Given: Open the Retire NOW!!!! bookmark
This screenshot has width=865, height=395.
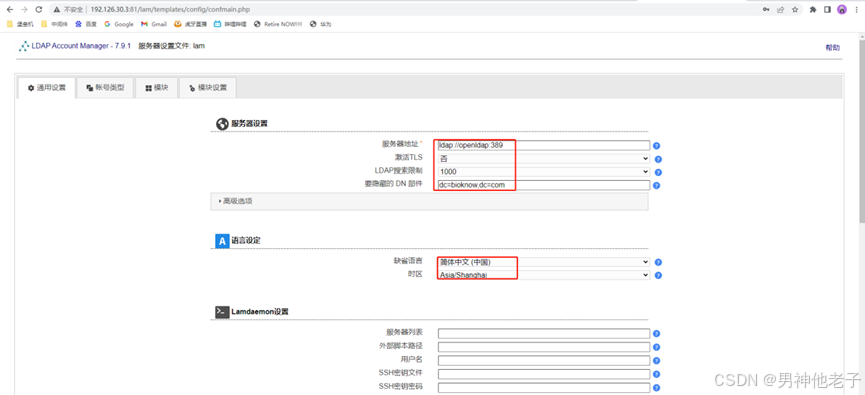Looking at the screenshot, I should 278,24.
